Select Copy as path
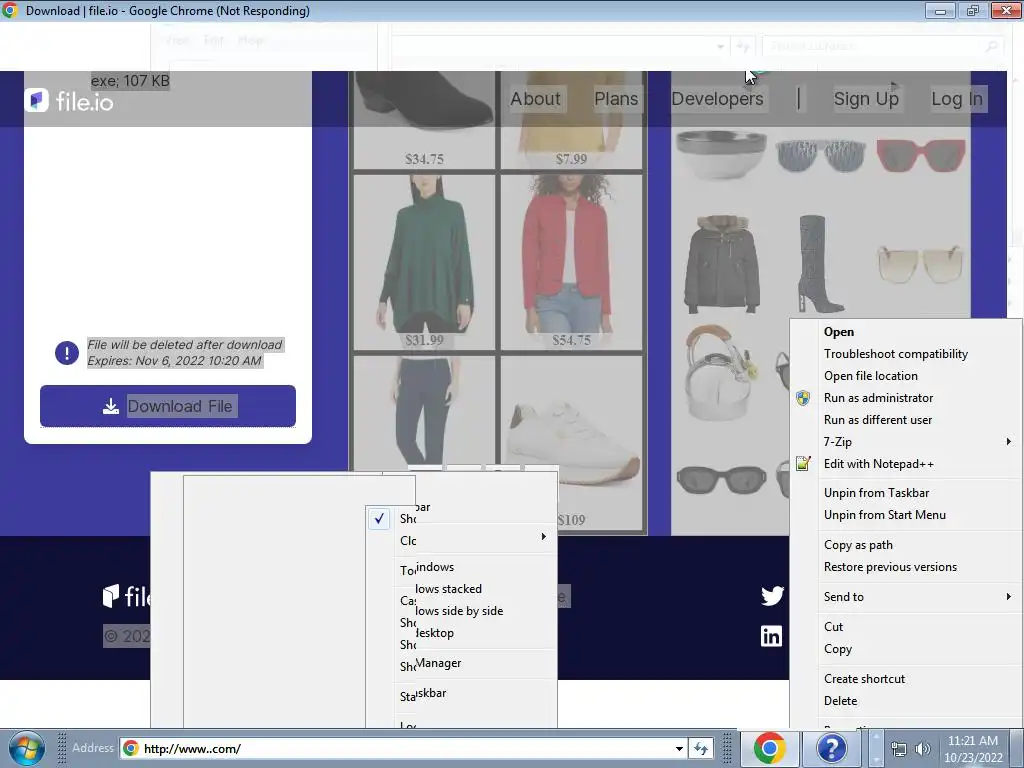The image size is (1024, 768). tap(858, 545)
